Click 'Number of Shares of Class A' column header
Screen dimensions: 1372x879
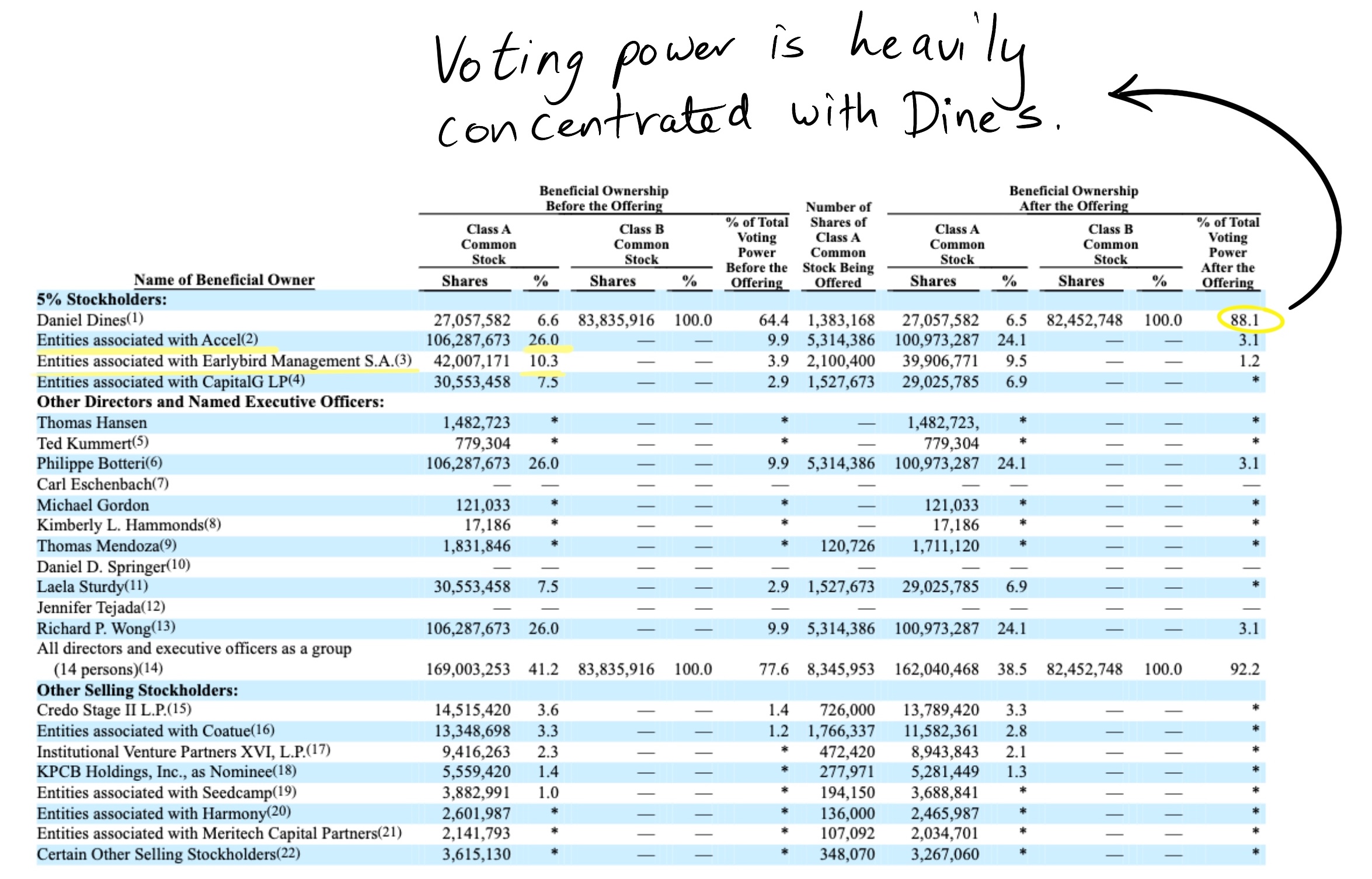(x=838, y=245)
